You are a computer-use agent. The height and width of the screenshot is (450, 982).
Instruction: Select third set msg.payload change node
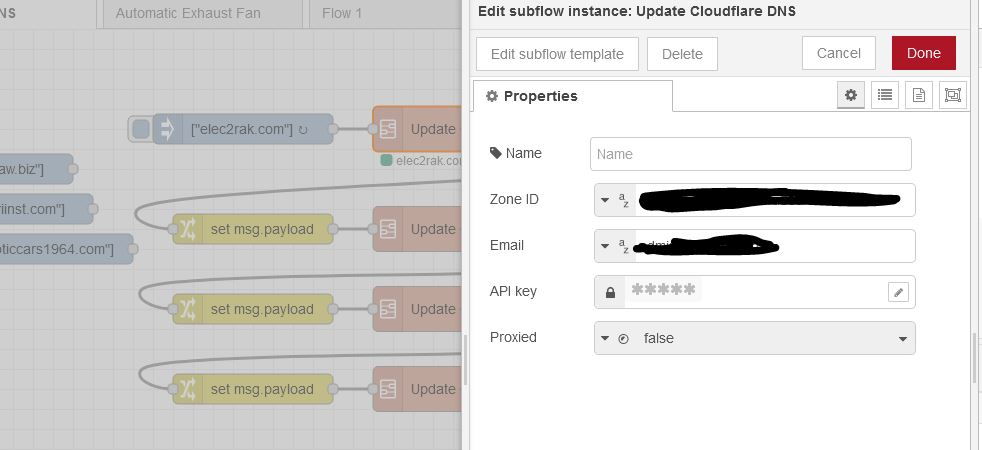(253, 389)
